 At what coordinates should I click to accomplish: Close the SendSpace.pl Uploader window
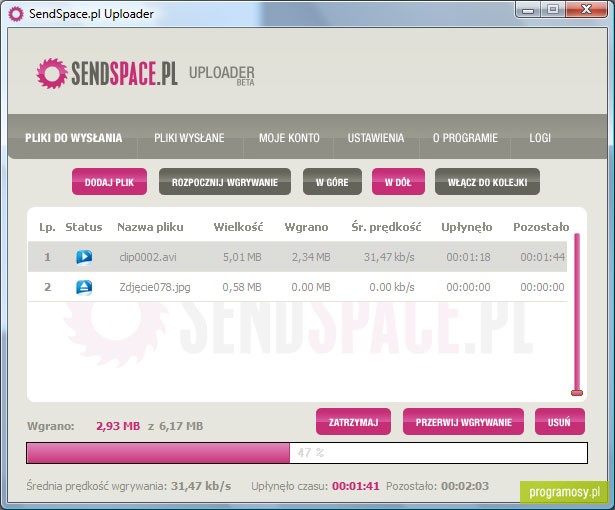[x=587, y=9]
